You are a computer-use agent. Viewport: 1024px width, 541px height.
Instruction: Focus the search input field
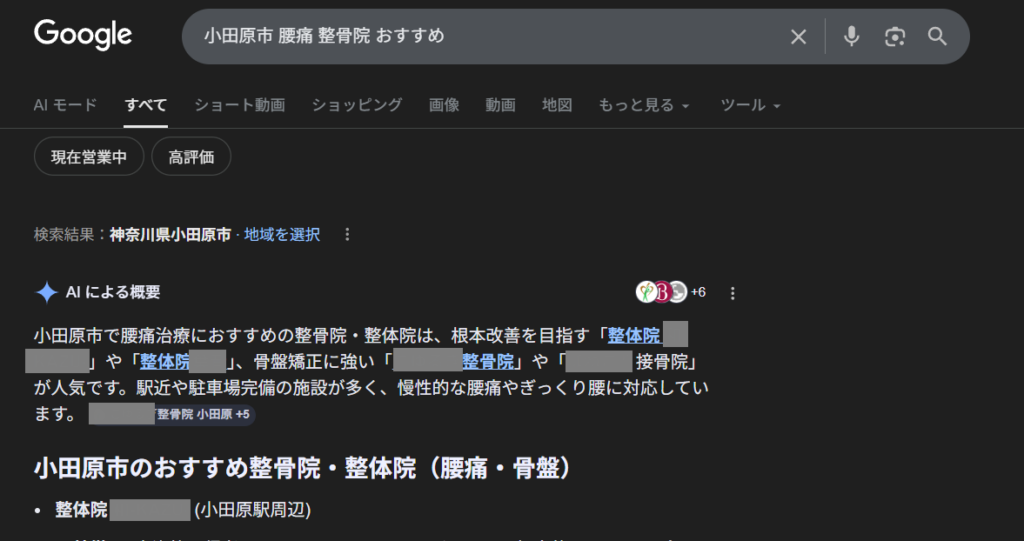point(483,36)
